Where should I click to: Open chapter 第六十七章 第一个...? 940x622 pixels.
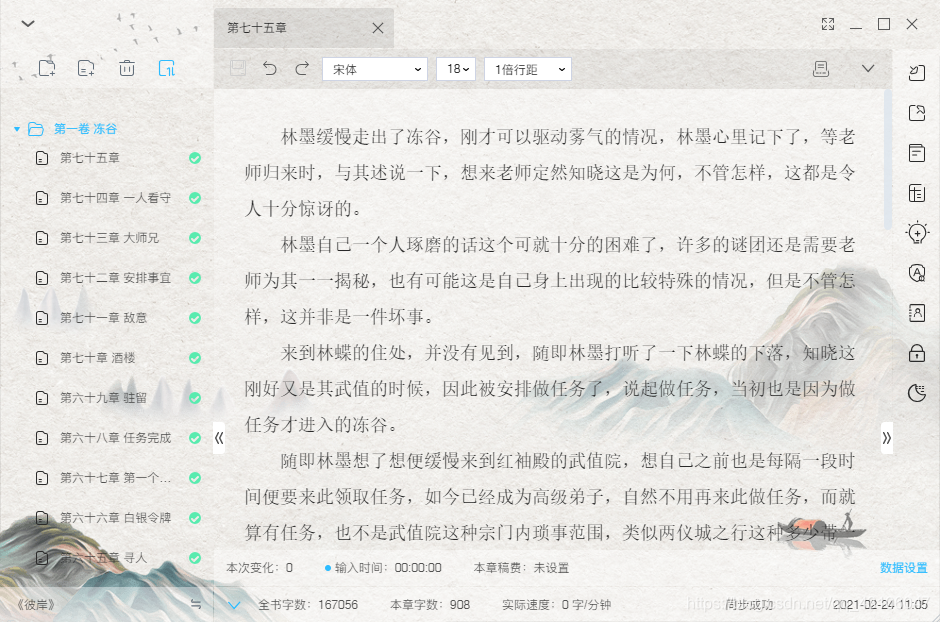tap(115, 478)
